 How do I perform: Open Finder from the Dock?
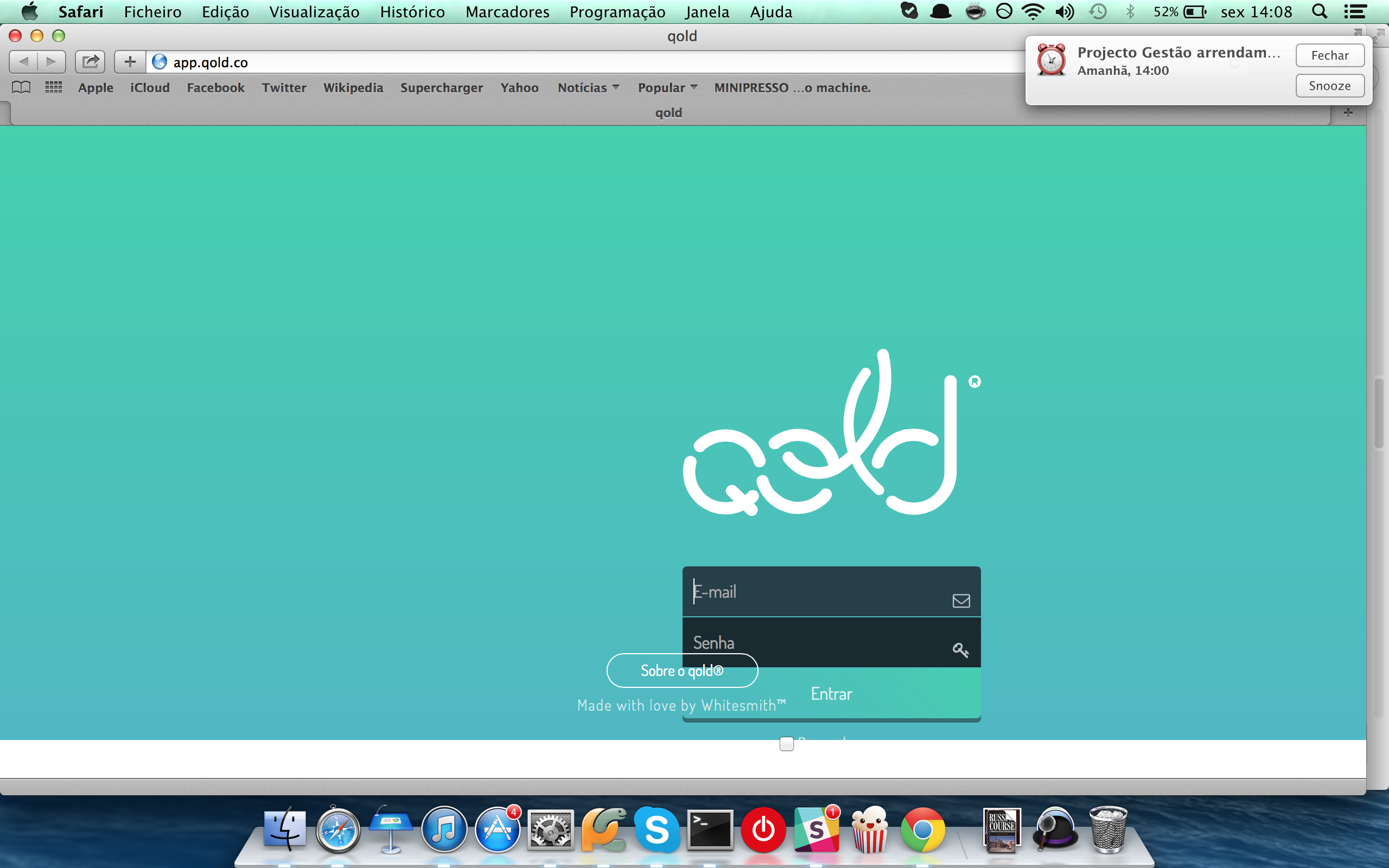pyautogui.click(x=285, y=829)
